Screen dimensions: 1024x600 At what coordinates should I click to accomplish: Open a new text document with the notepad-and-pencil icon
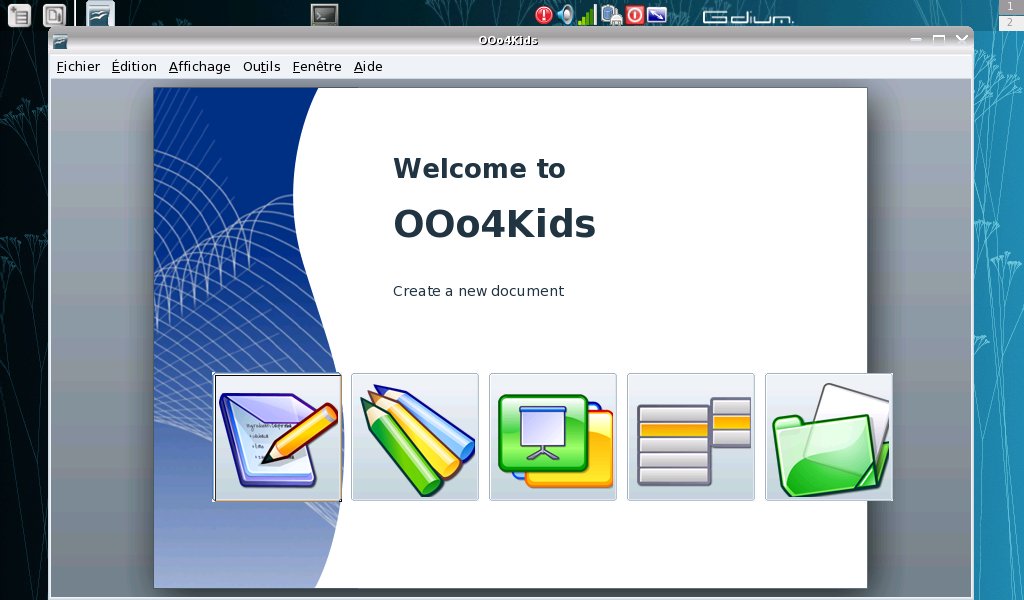(x=277, y=437)
